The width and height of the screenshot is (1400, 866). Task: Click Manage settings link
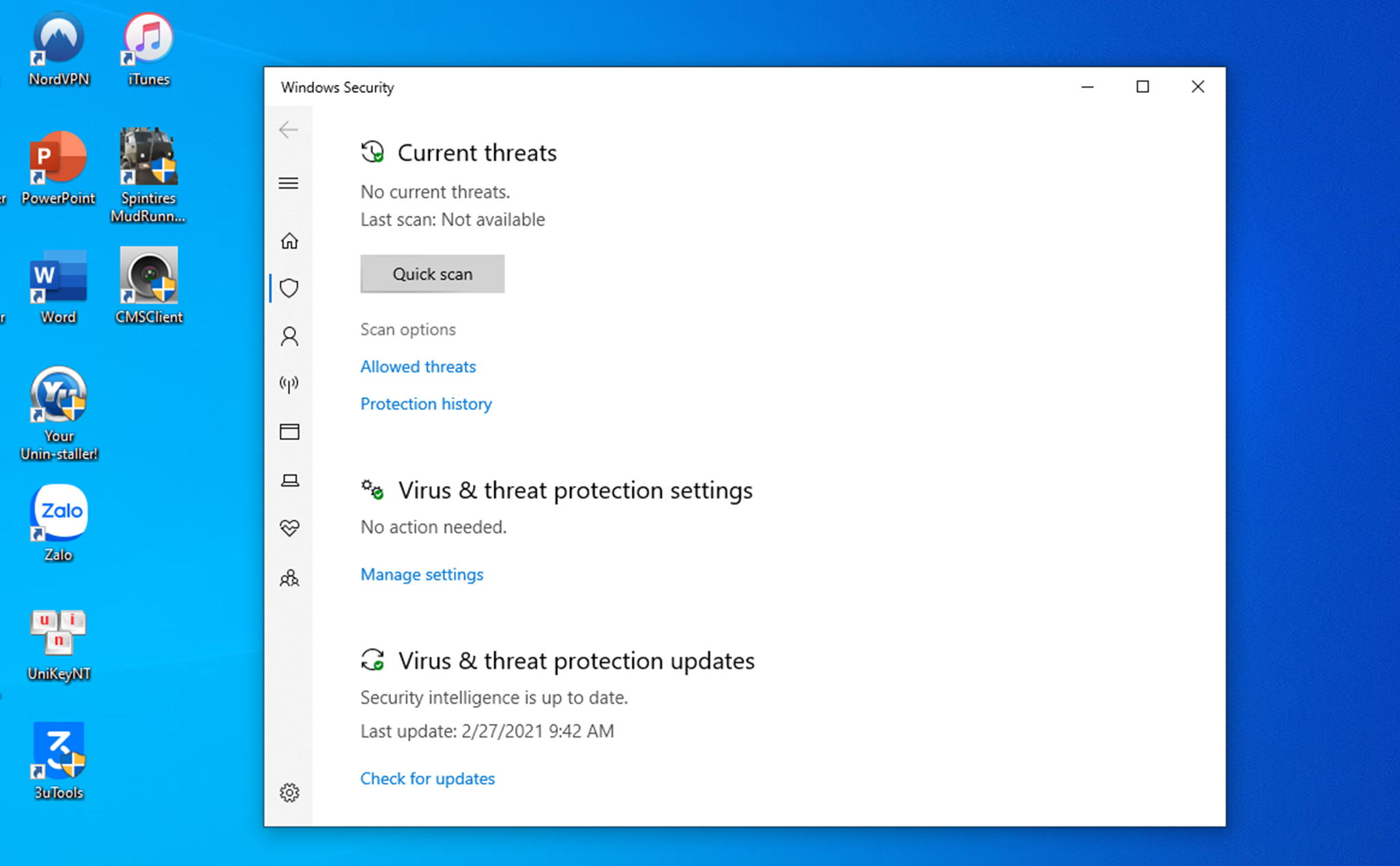(422, 575)
